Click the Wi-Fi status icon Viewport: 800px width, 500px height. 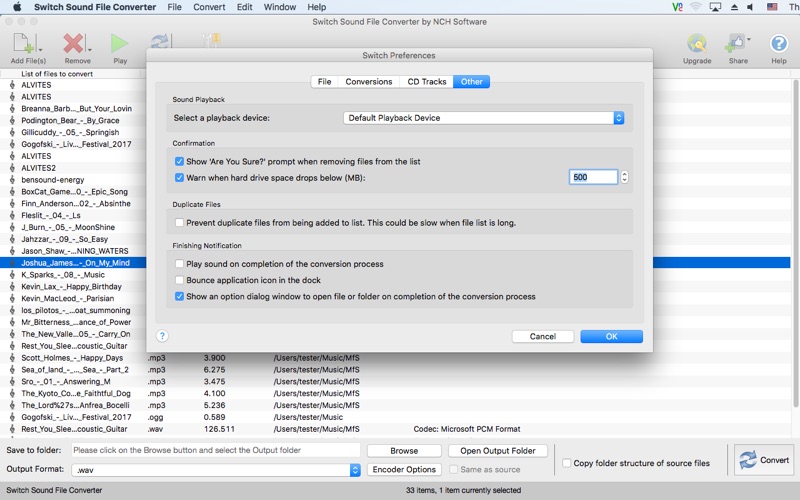695,7
